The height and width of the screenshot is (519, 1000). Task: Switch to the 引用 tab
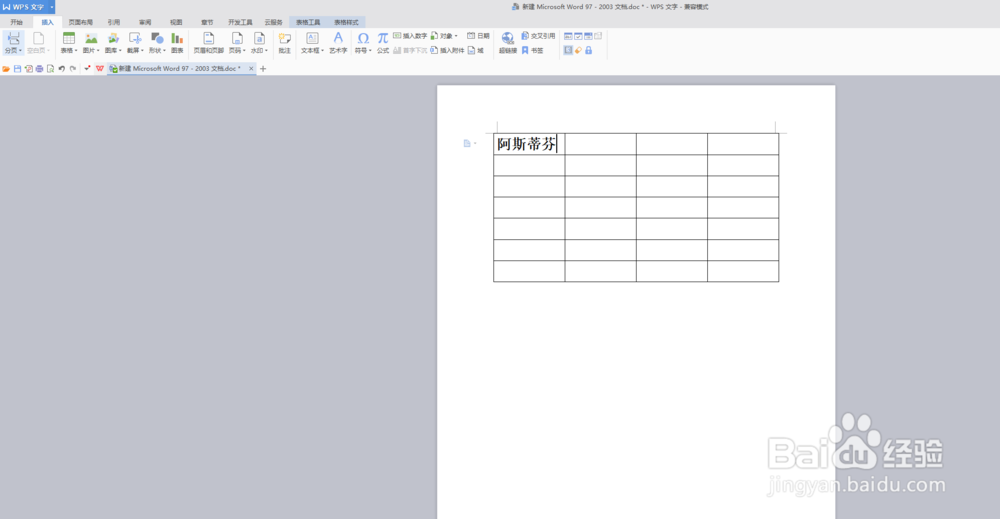pyautogui.click(x=114, y=22)
